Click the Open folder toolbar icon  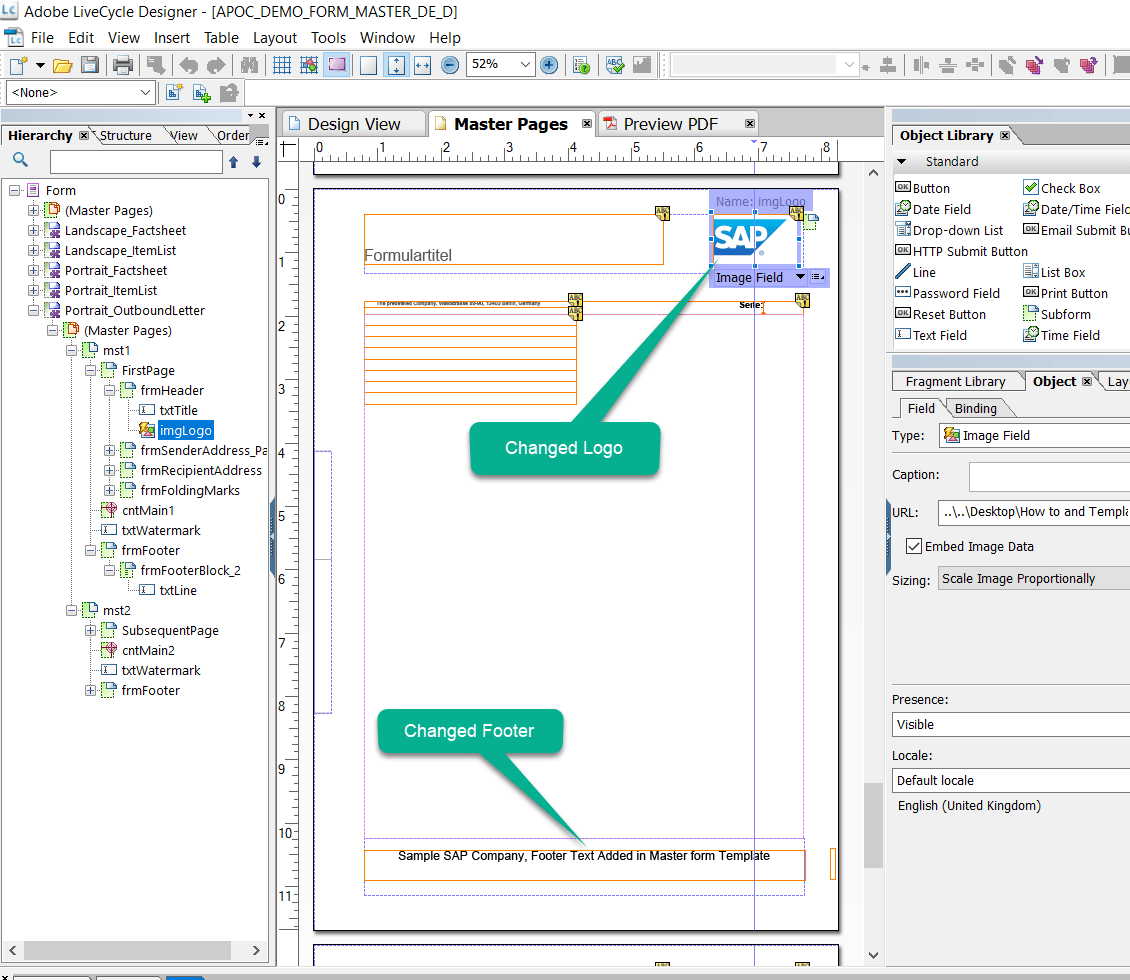coord(63,65)
